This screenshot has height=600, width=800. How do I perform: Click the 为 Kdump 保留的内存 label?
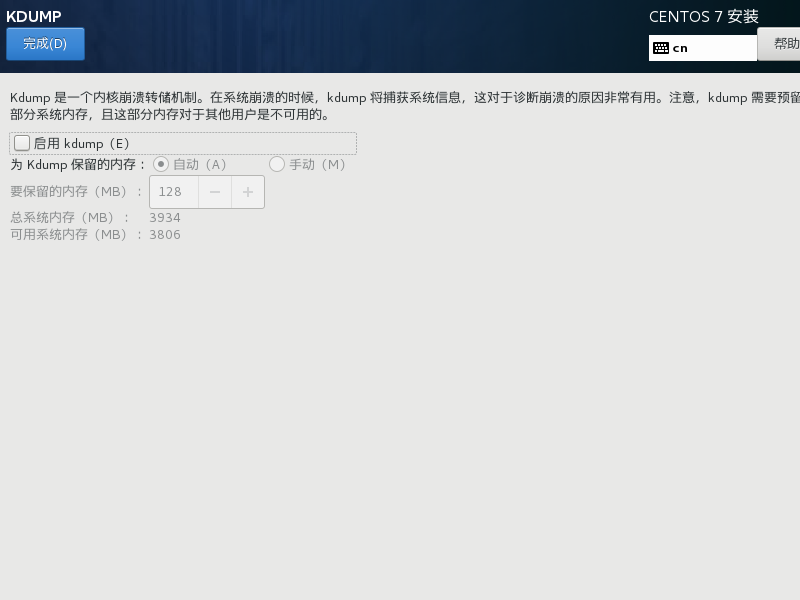pos(78,164)
